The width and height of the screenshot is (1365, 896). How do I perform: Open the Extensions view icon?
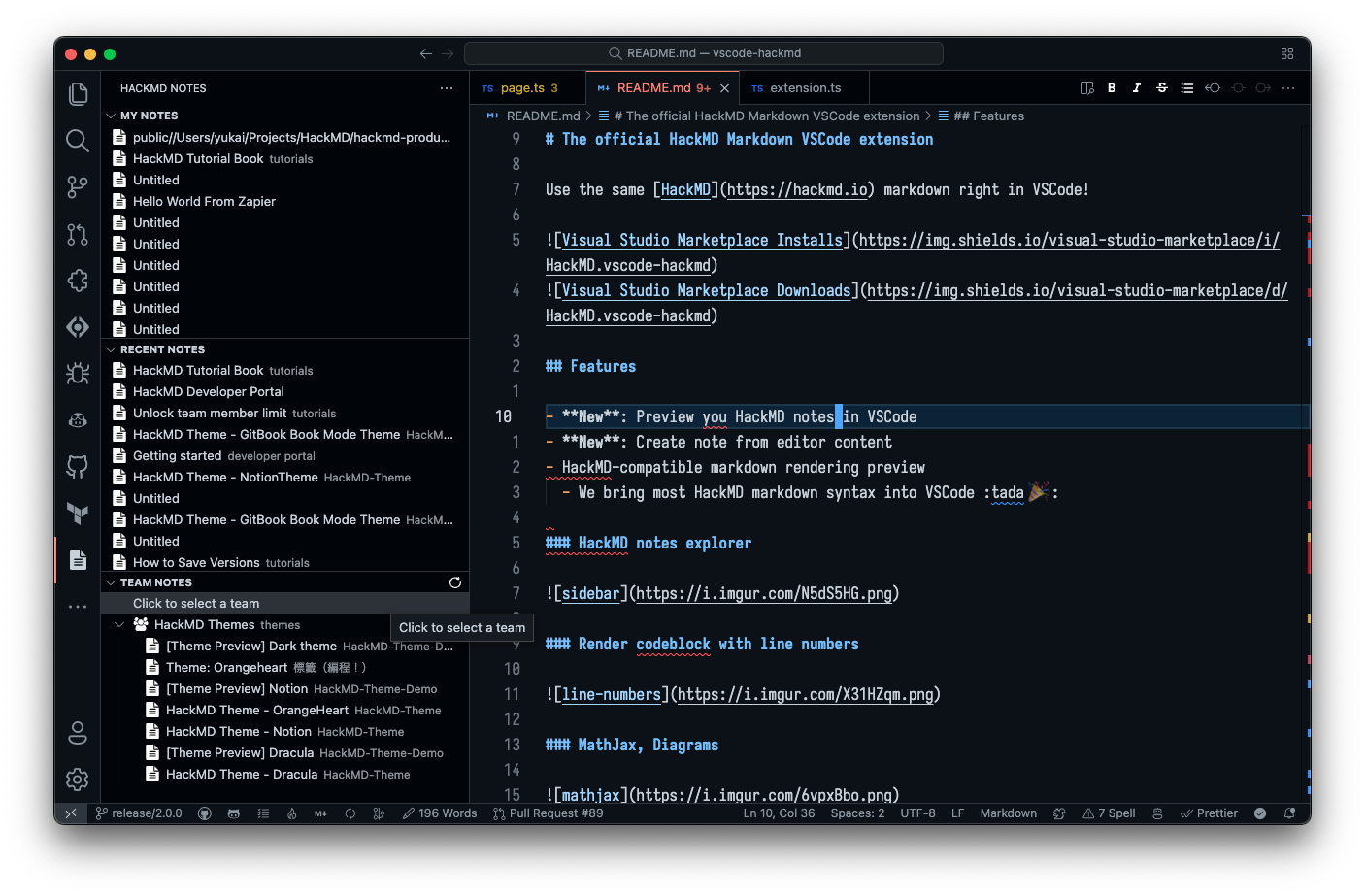coord(78,281)
